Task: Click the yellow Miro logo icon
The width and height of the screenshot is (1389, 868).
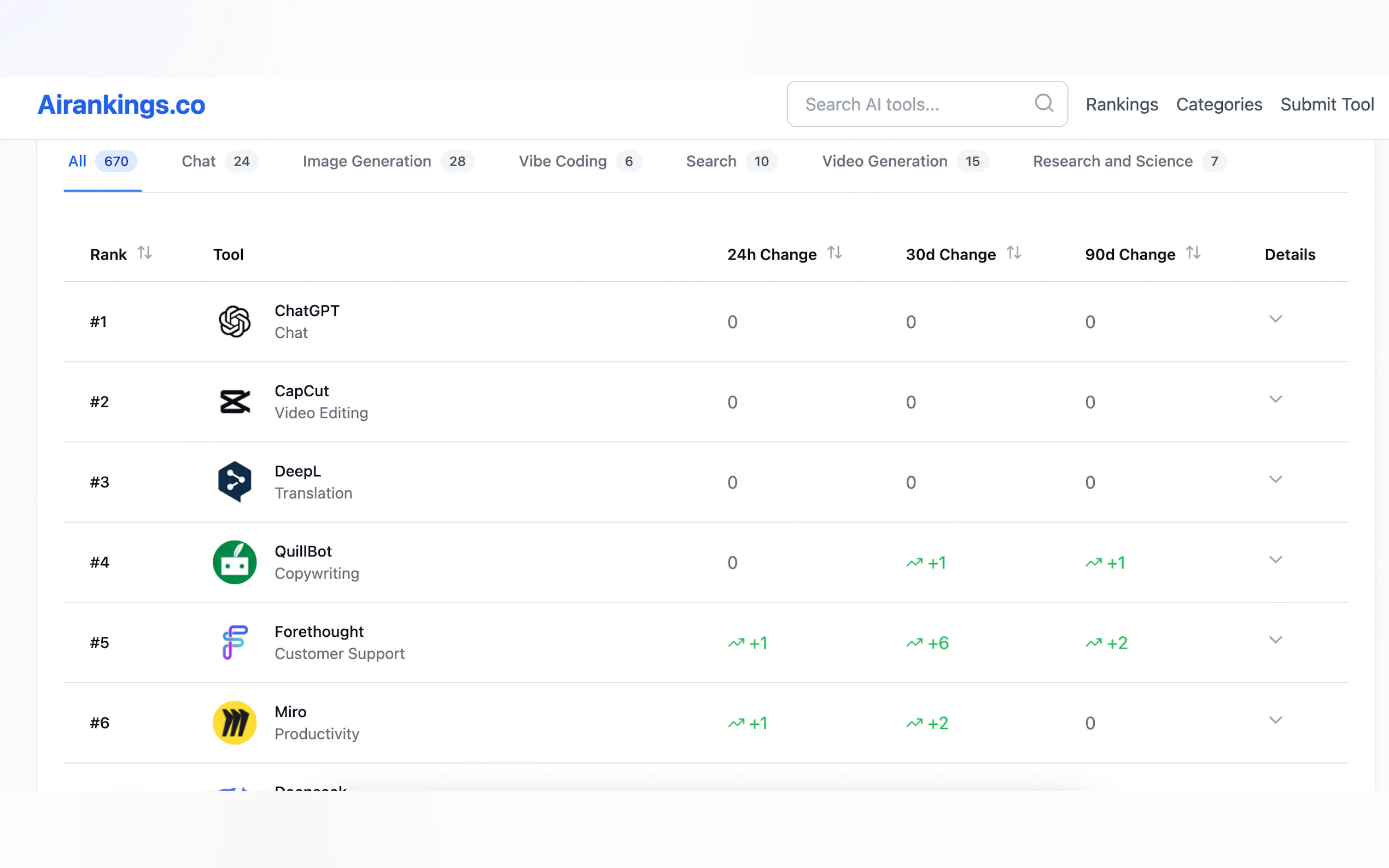Action: 234,723
